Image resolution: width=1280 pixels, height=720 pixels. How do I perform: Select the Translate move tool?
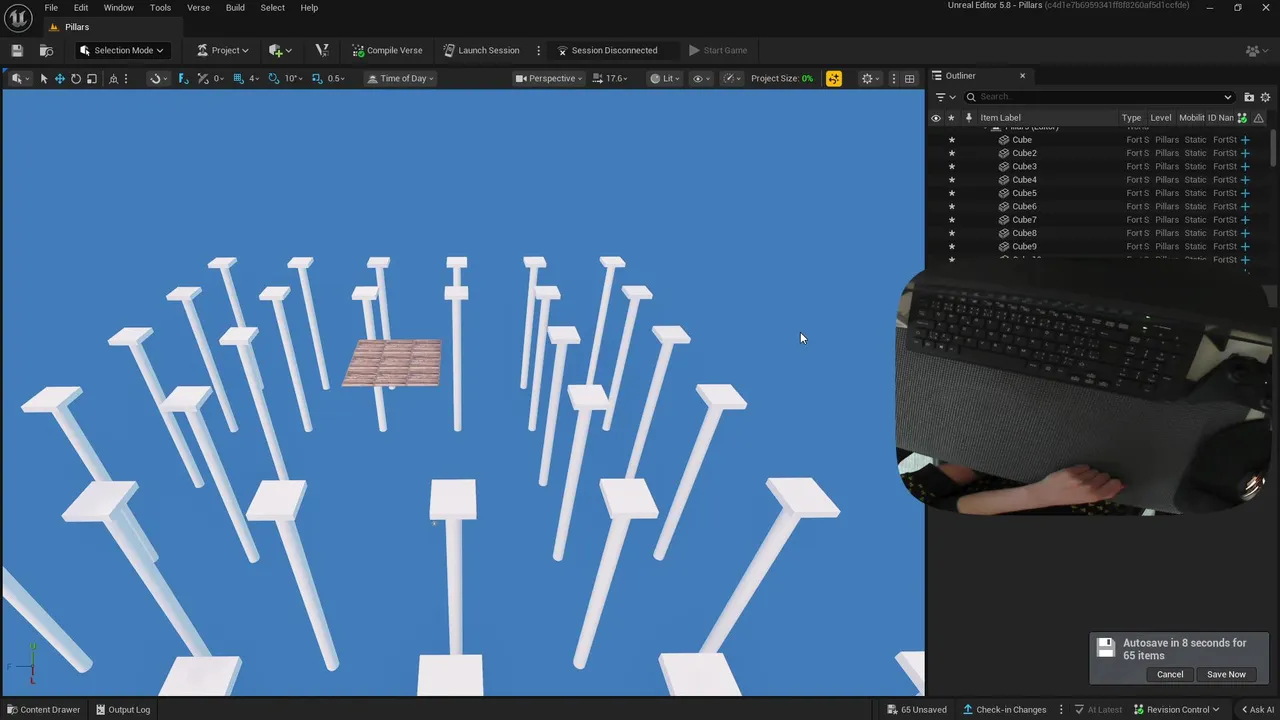point(59,78)
